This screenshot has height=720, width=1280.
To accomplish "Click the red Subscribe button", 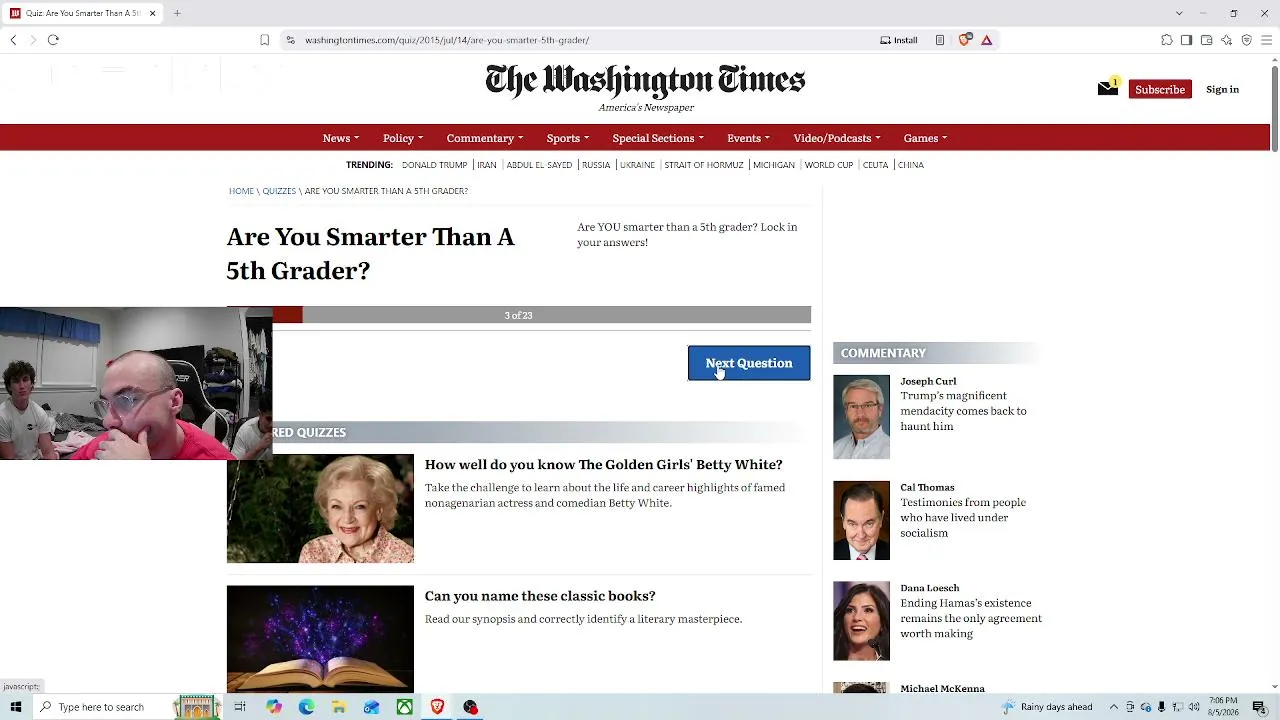I will 1160,89.
